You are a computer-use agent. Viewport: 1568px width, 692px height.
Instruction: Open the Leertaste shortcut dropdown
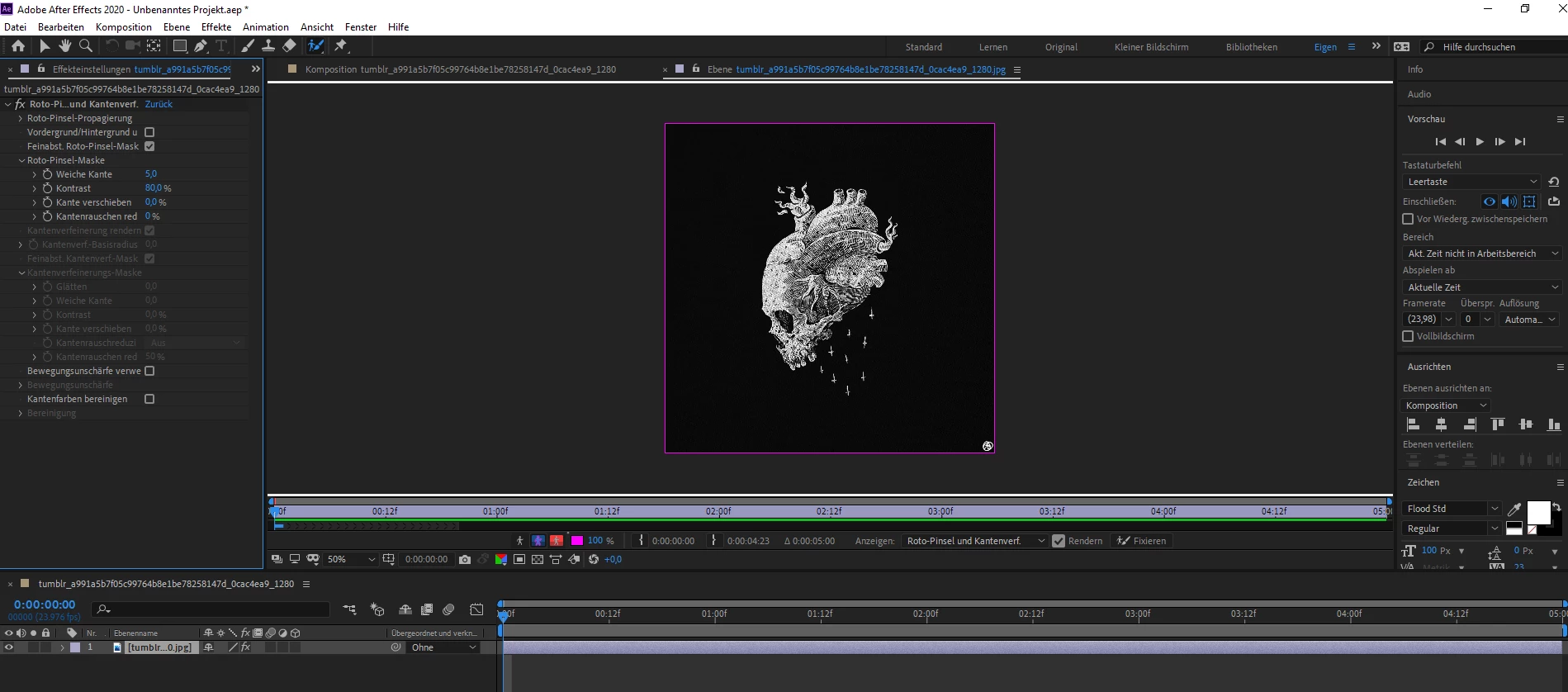click(x=1471, y=182)
